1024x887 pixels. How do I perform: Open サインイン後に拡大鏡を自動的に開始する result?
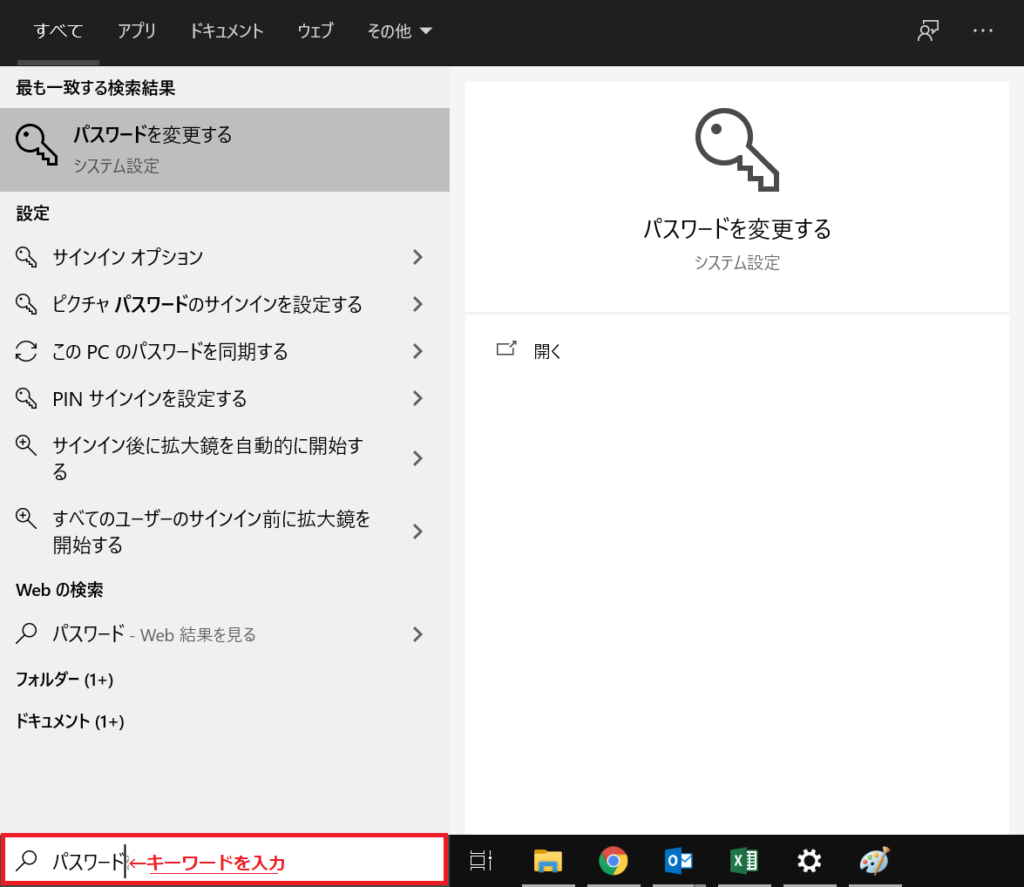tap(225, 458)
